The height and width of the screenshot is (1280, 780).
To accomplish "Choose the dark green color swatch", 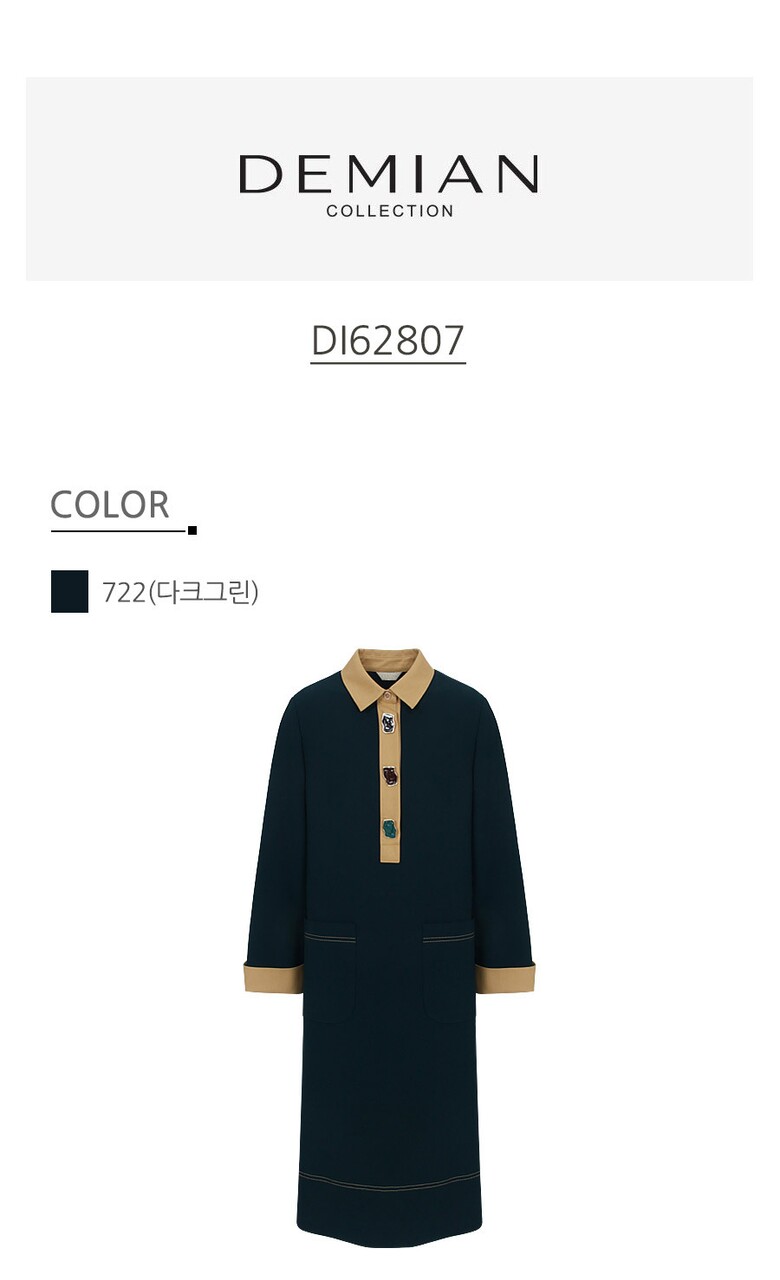I will 69,591.
